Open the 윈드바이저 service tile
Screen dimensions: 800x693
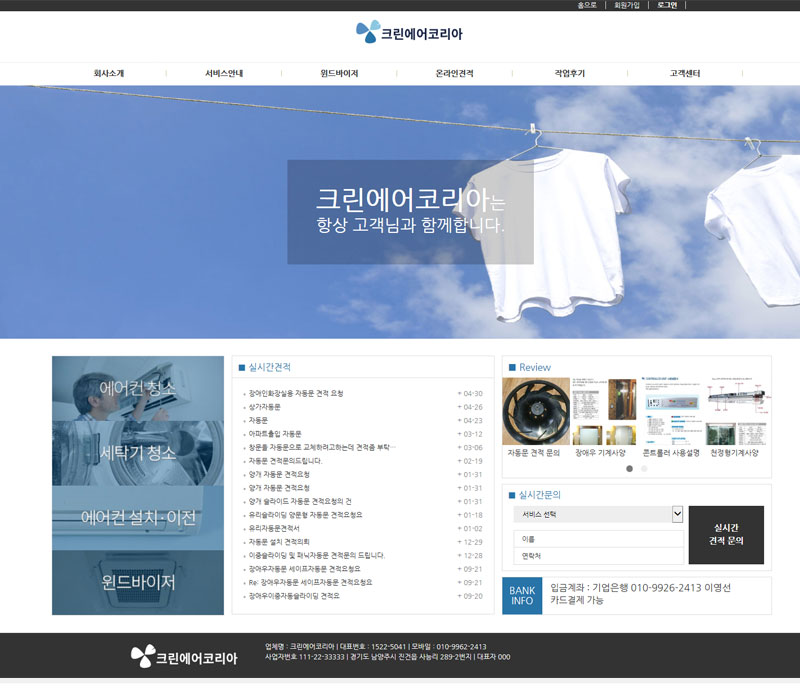(x=138, y=582)
